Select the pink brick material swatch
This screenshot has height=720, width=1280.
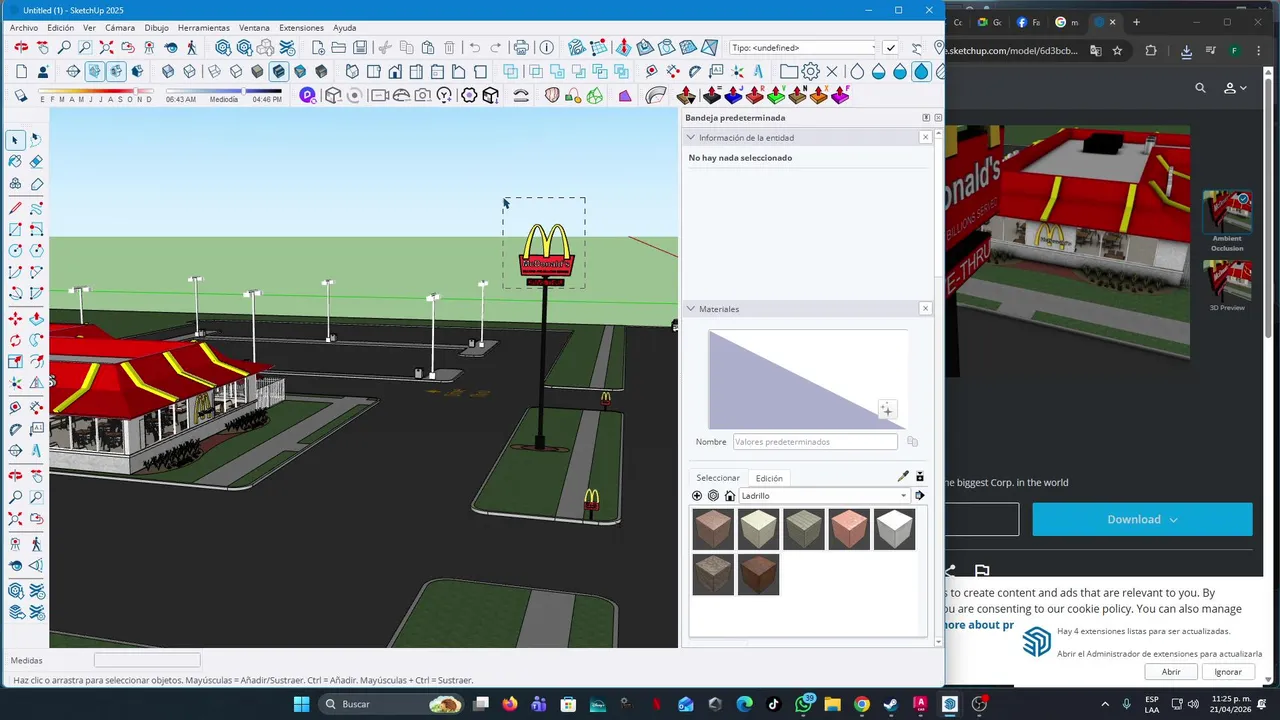(849, 529)
